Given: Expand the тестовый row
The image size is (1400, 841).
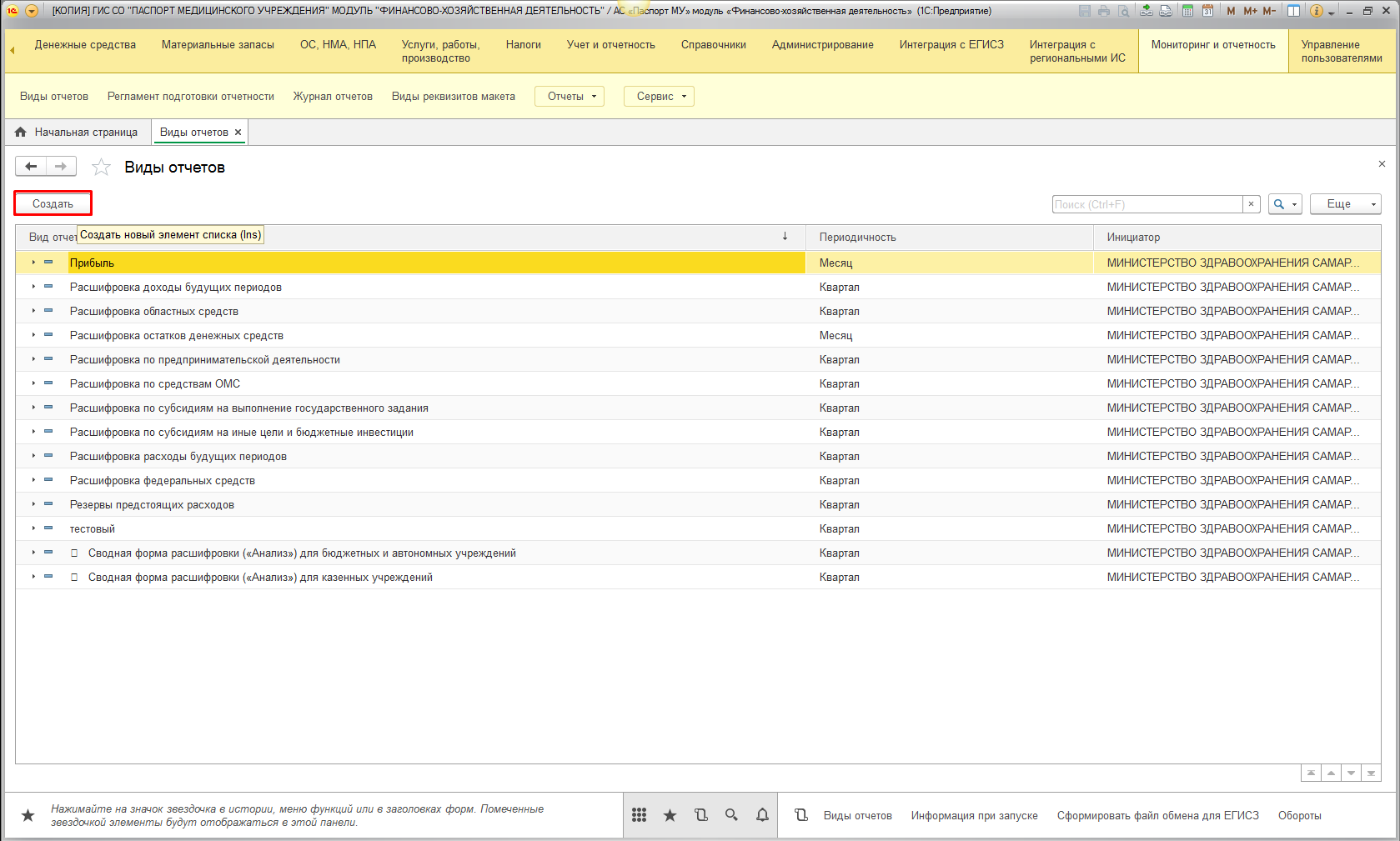Looking at the screenshot, I should 33,528.
